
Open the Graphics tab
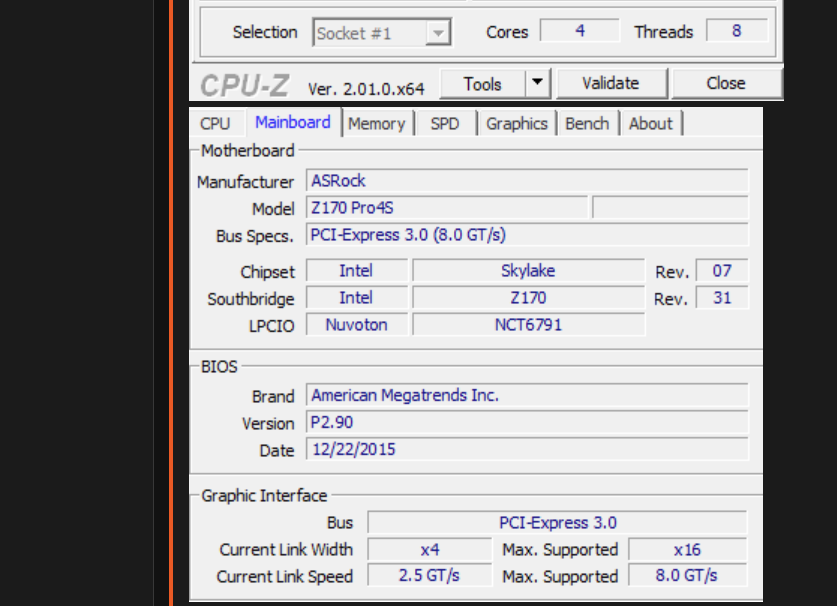coord(517,124)
